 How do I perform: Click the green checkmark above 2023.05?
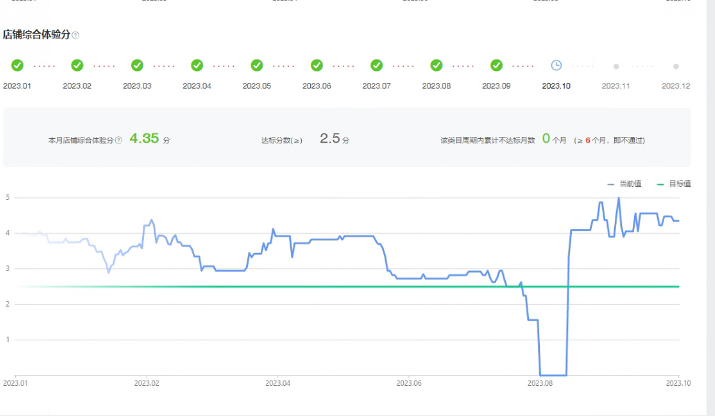click(x=257, y=66)
